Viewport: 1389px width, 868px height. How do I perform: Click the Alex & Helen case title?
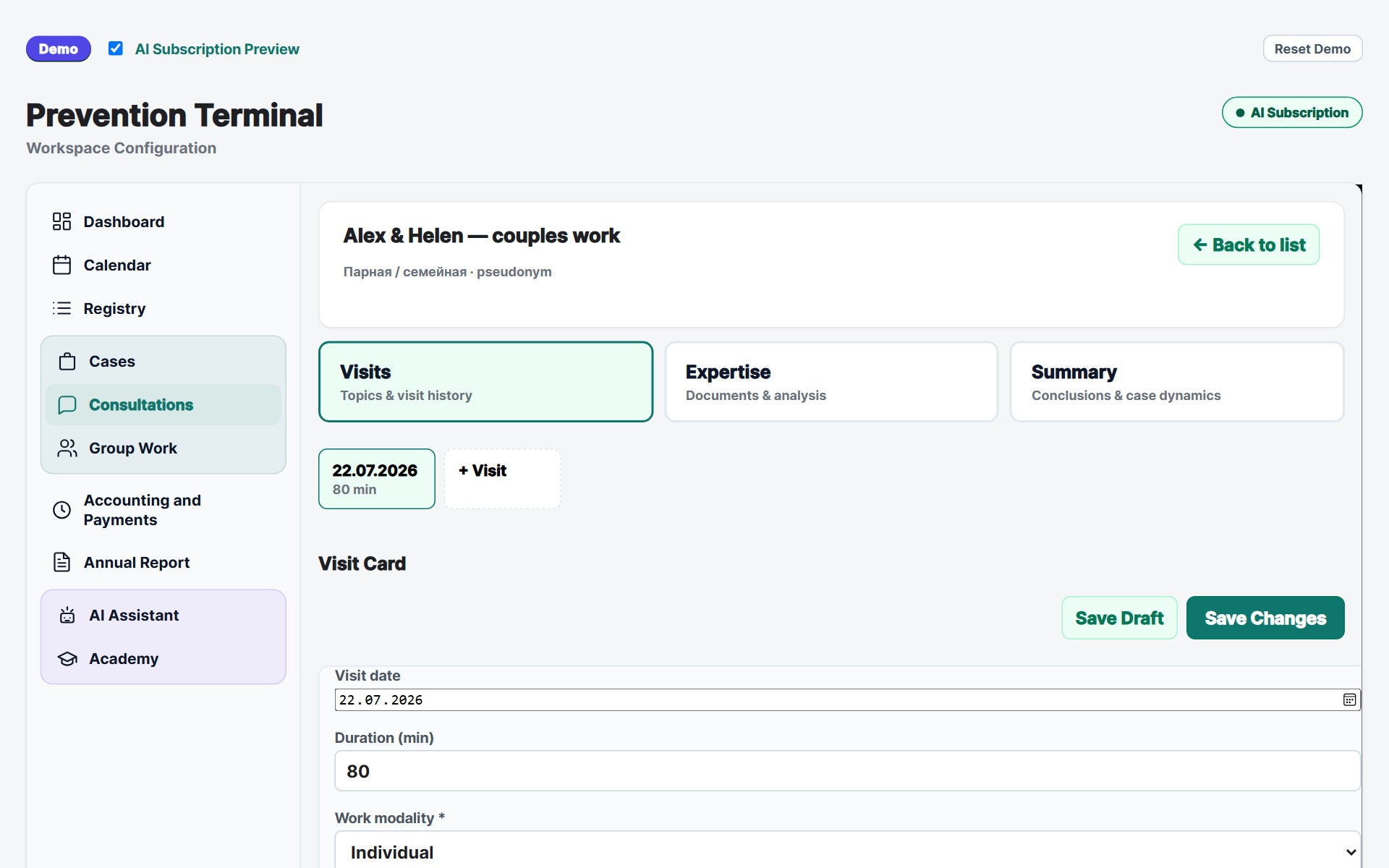pyautogui.click(x=481, y=236)
